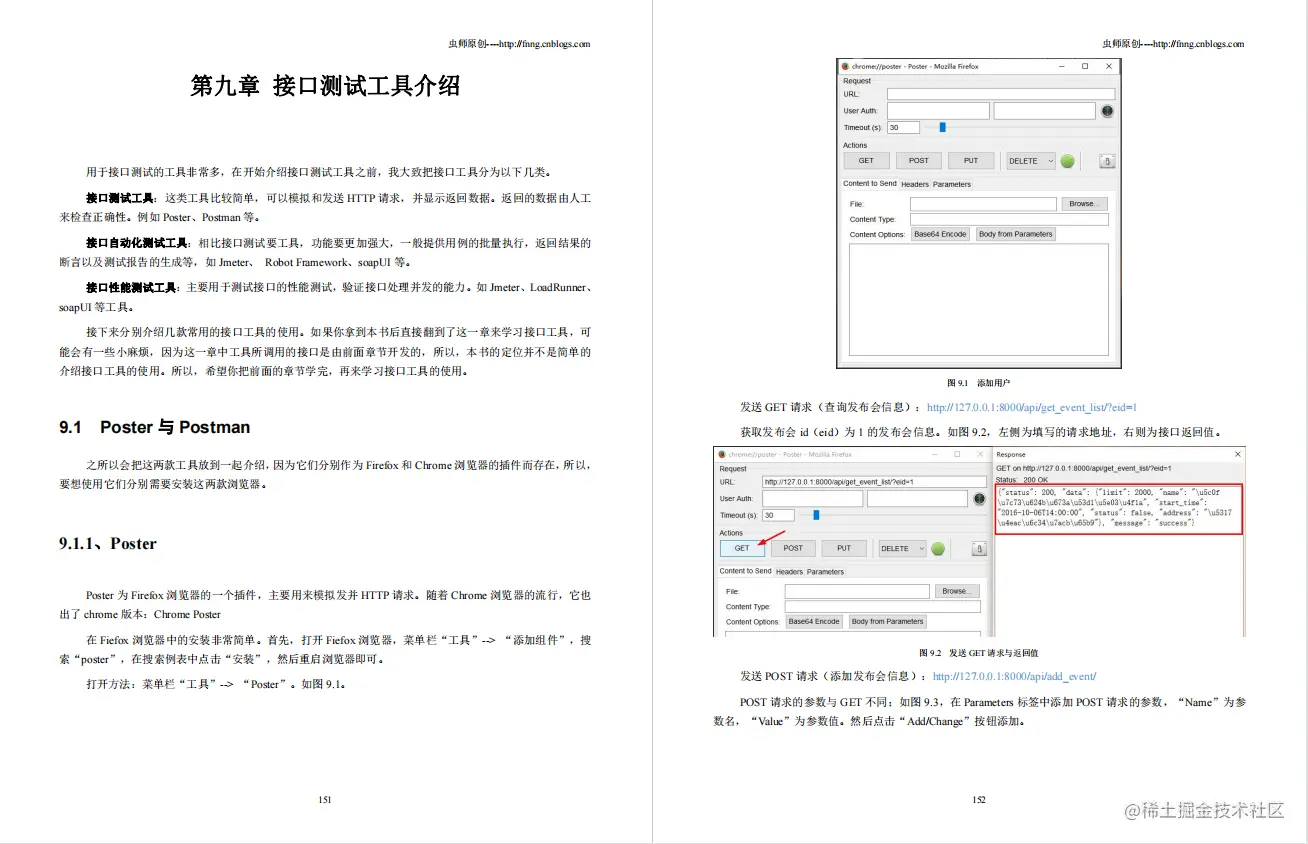Image resolution: width=1308 pixels, height=844 pixels.
Task: Switch to the Headers tab
Action: click(915, 184)
